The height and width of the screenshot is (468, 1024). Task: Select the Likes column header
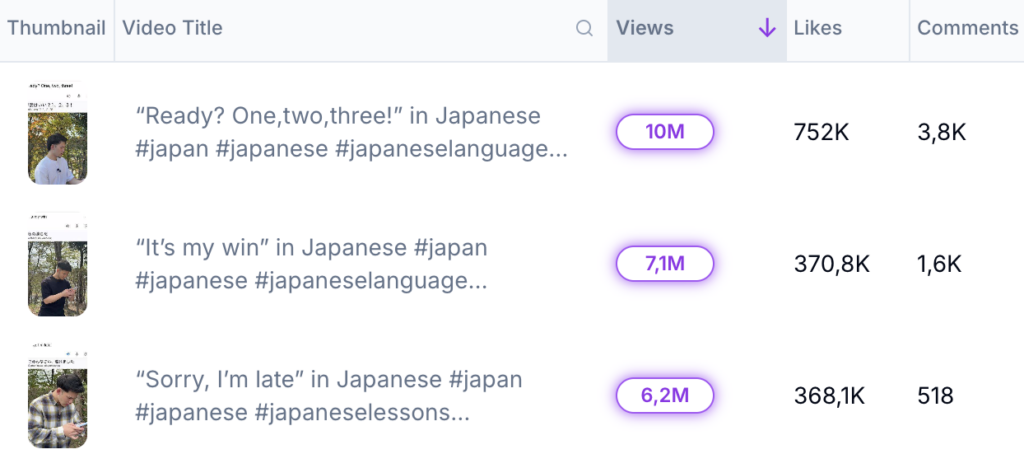817,29
